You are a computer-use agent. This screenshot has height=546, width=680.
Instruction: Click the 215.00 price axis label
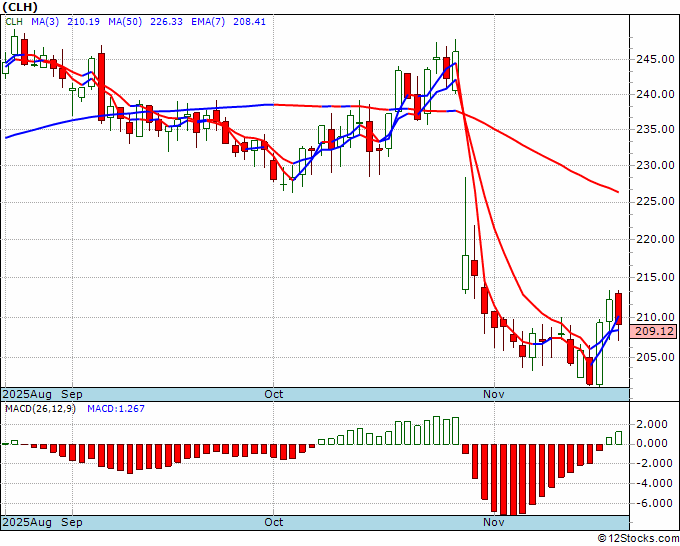coord(655,277)
